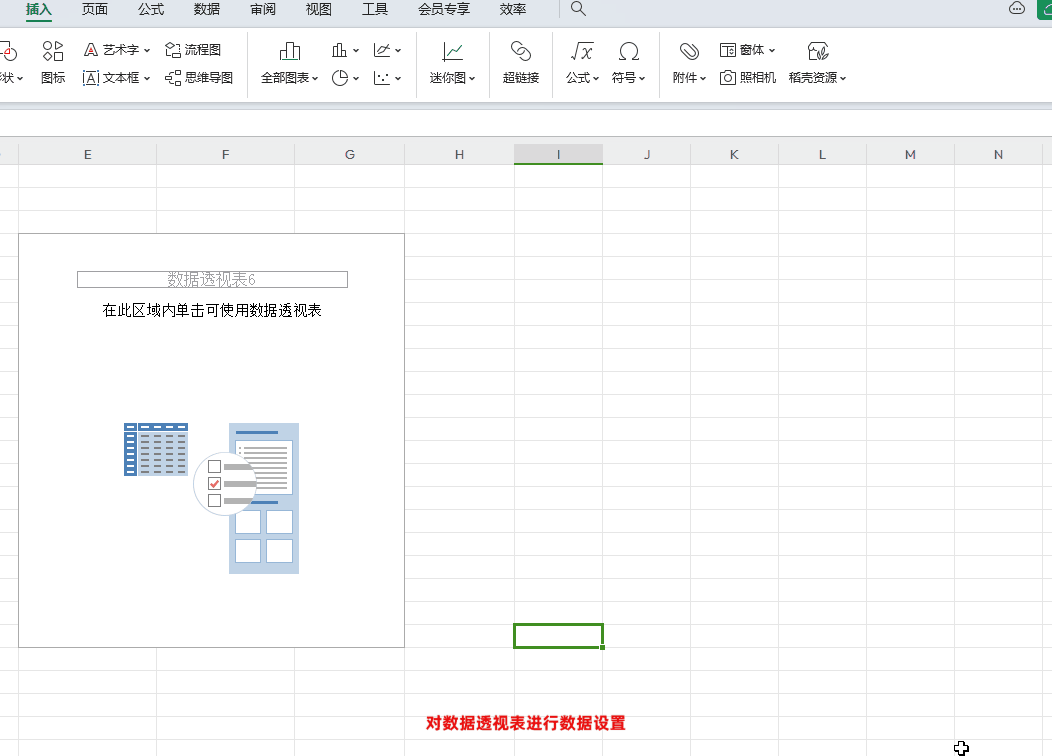1052x756 pixels.
Task: Insert a sparkline (迷你图)
Action: (x=452, y=63)
